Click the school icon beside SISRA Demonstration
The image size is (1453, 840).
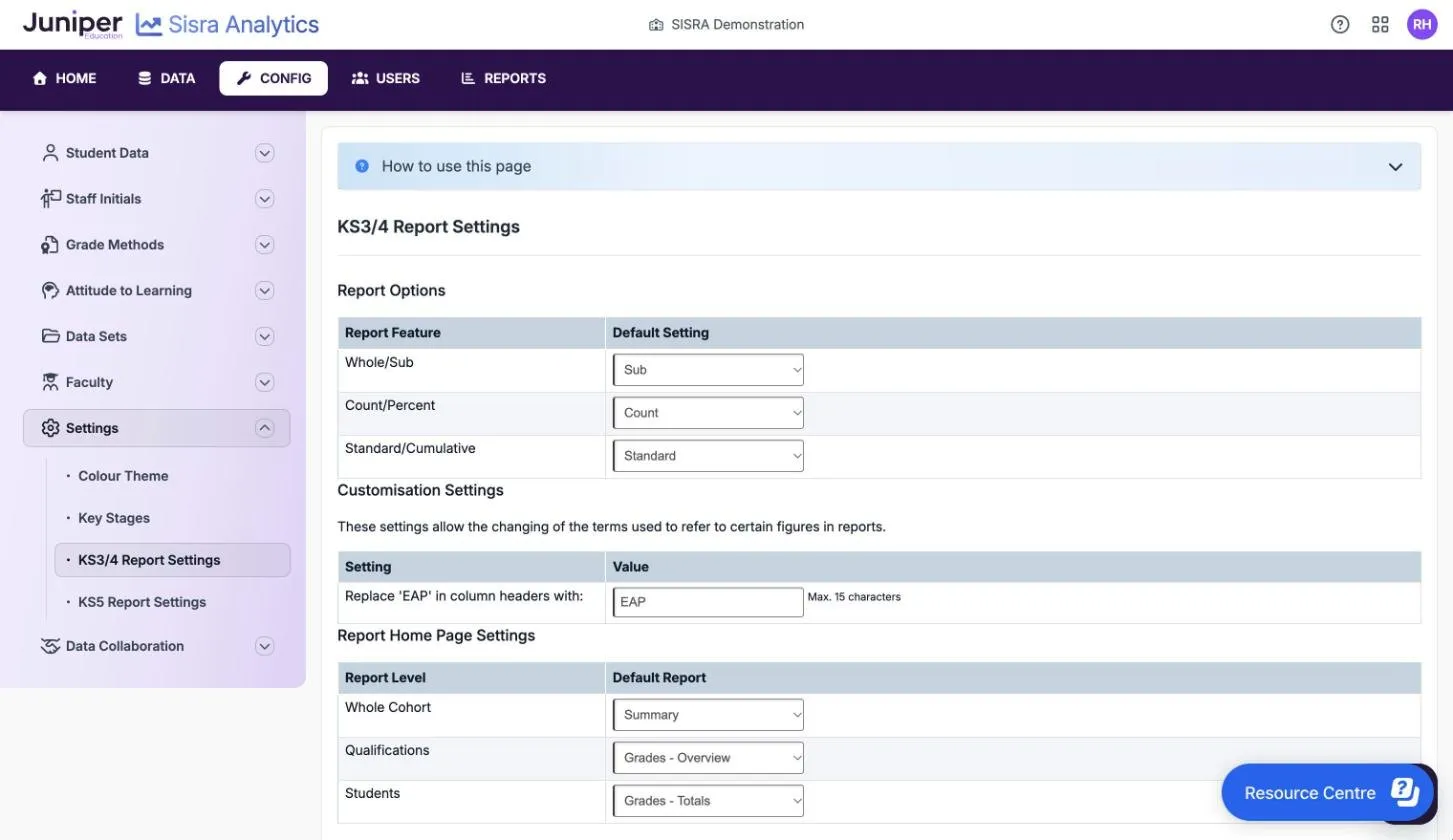pyautogui.click(x=656, y=25)
